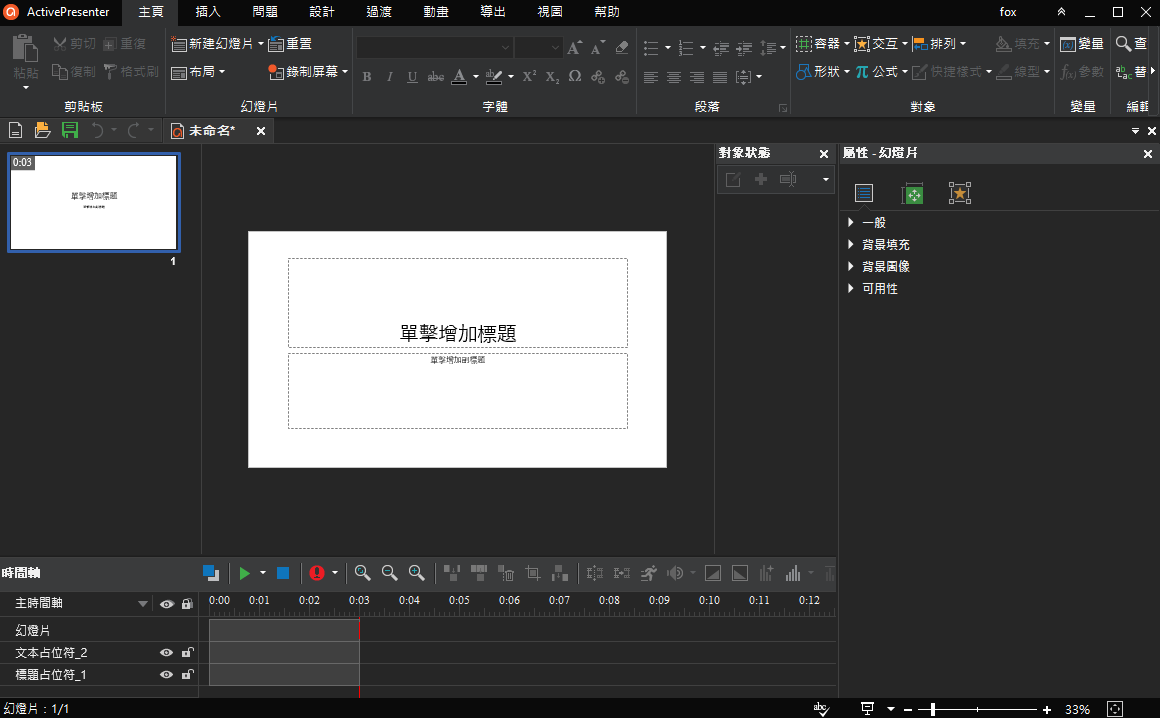Click the spell check icon in status bar
The image size is (1160, 718).
821,709
